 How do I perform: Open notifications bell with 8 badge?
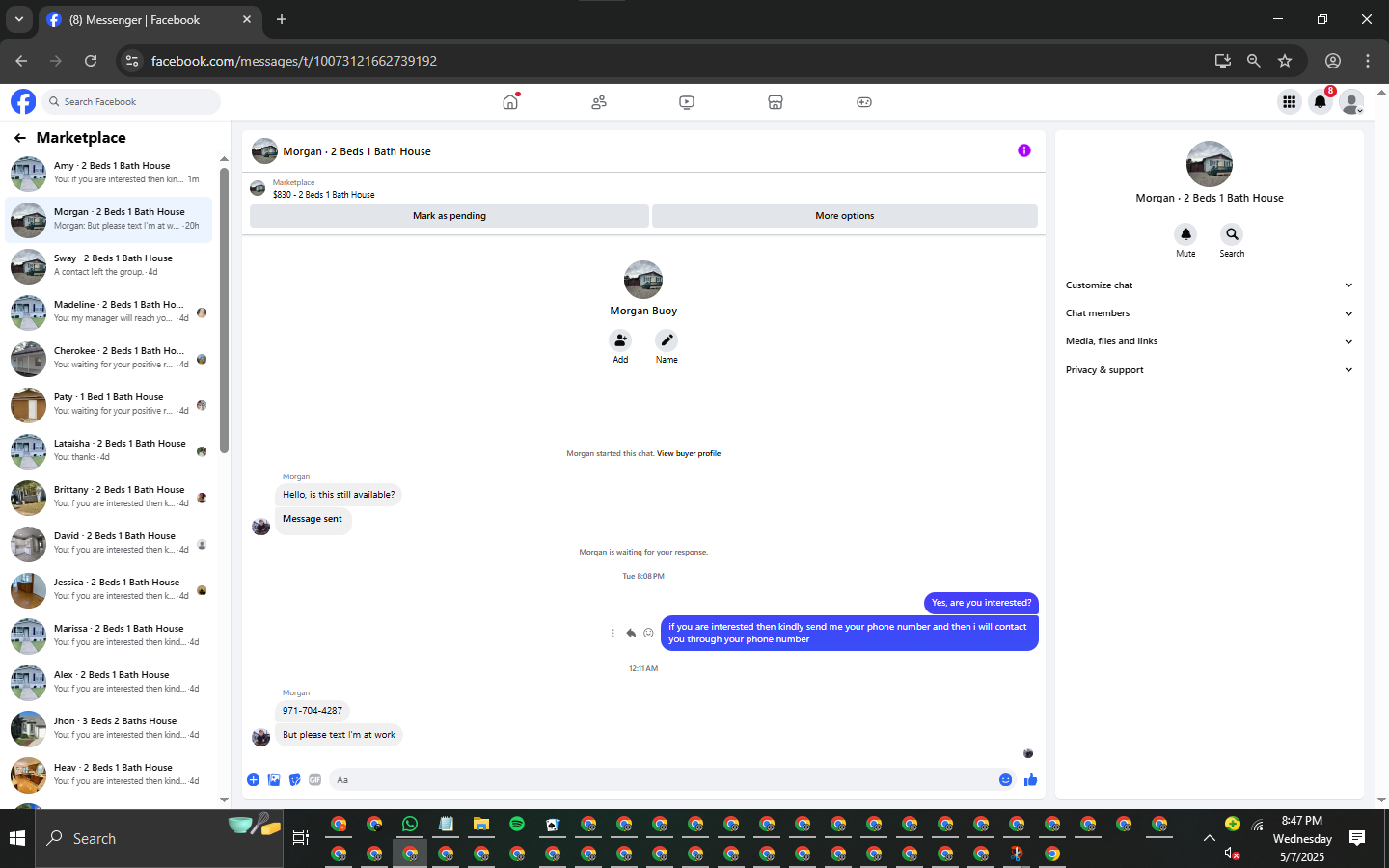pos(1321,101)
